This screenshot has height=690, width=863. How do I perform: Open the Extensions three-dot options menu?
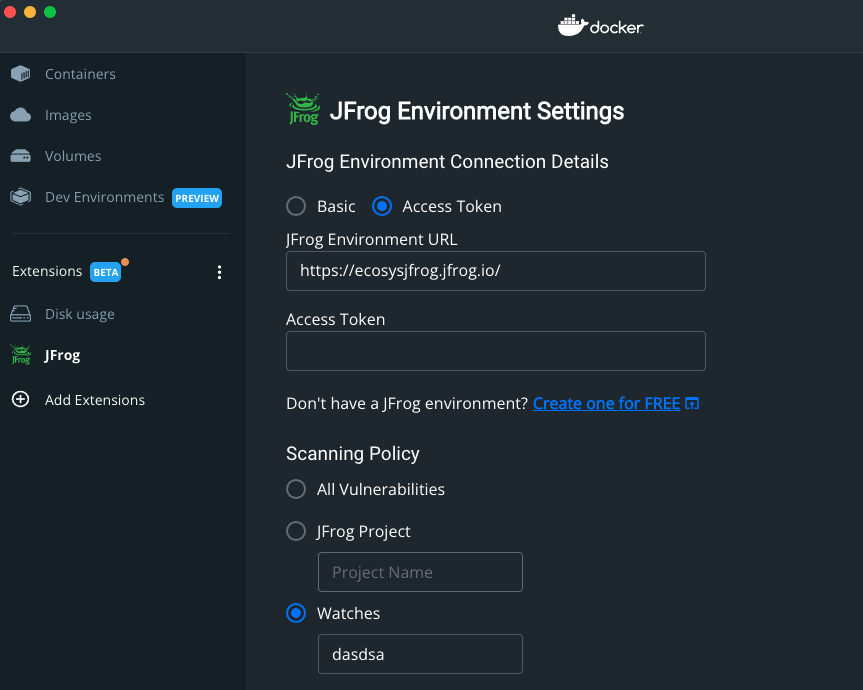click(220, 272)
